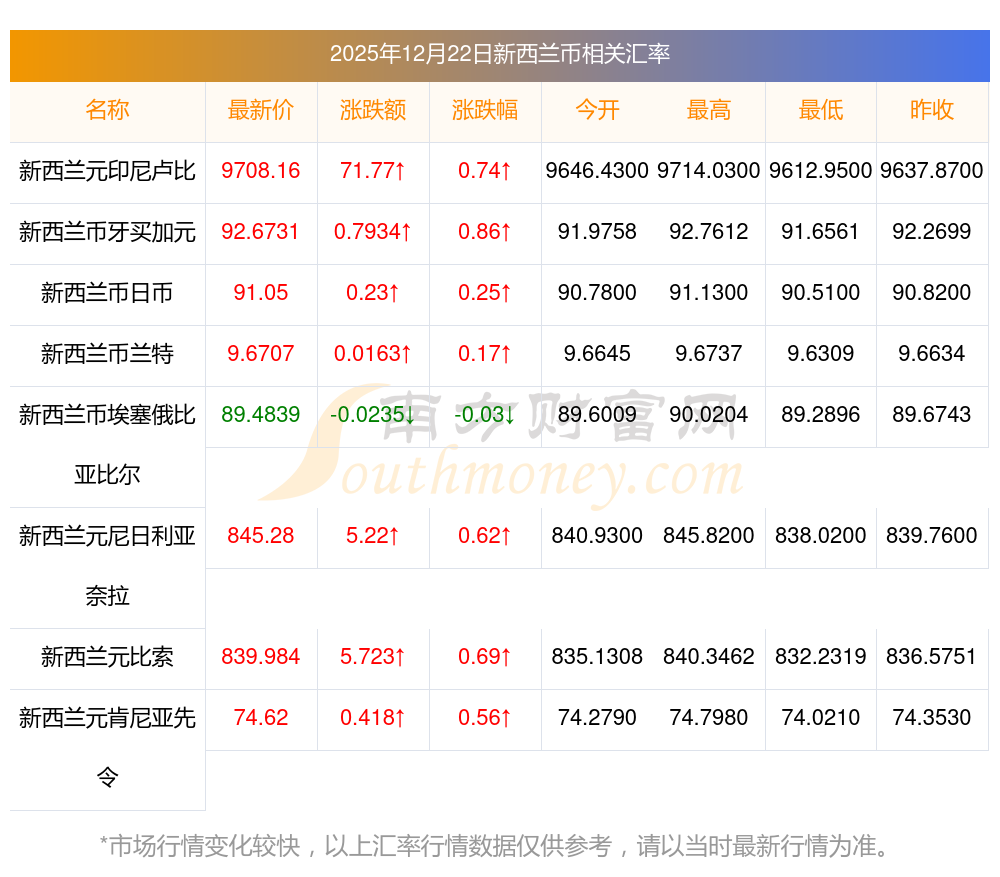
Task: Click the 今开 column header
Action: click(x=597, y=110)
